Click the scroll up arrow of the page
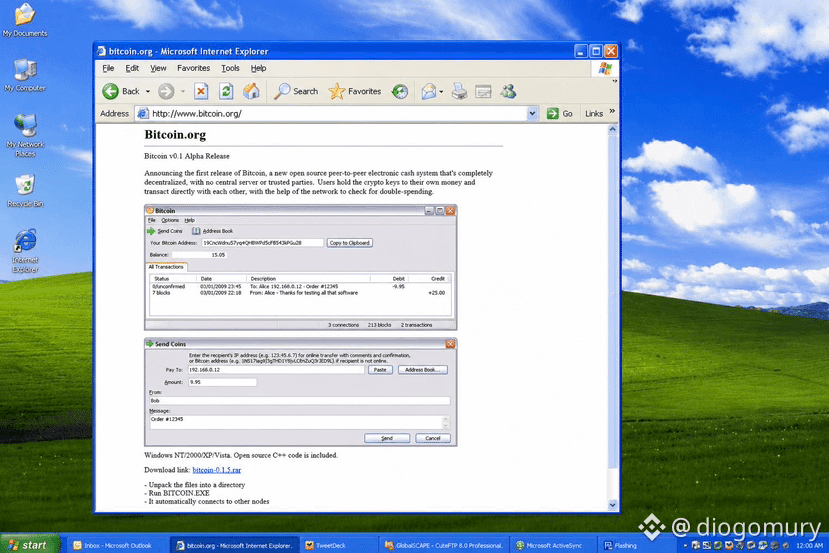This screenshot has height=553, width=829. tap(612, 129)
